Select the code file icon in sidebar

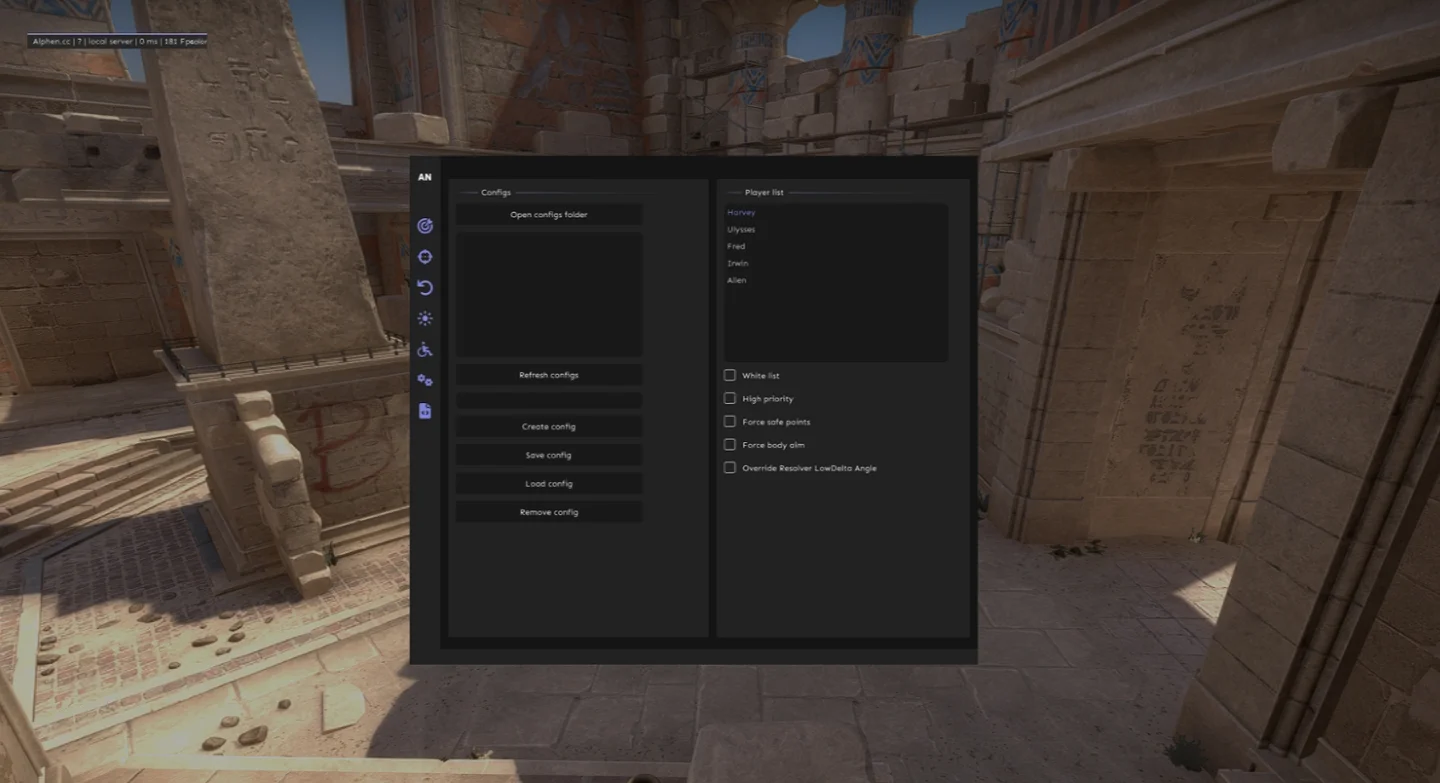click(425, 411)
